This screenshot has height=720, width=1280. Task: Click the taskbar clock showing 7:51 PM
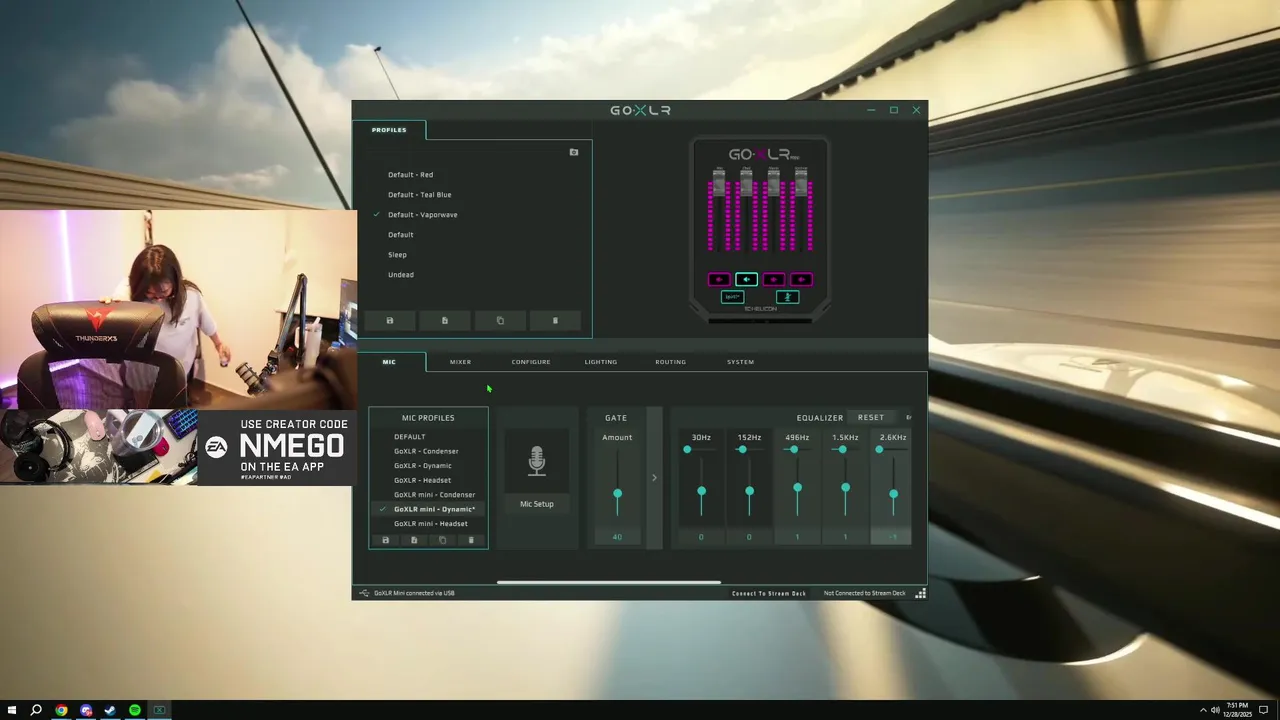(x=1237, y=710)
